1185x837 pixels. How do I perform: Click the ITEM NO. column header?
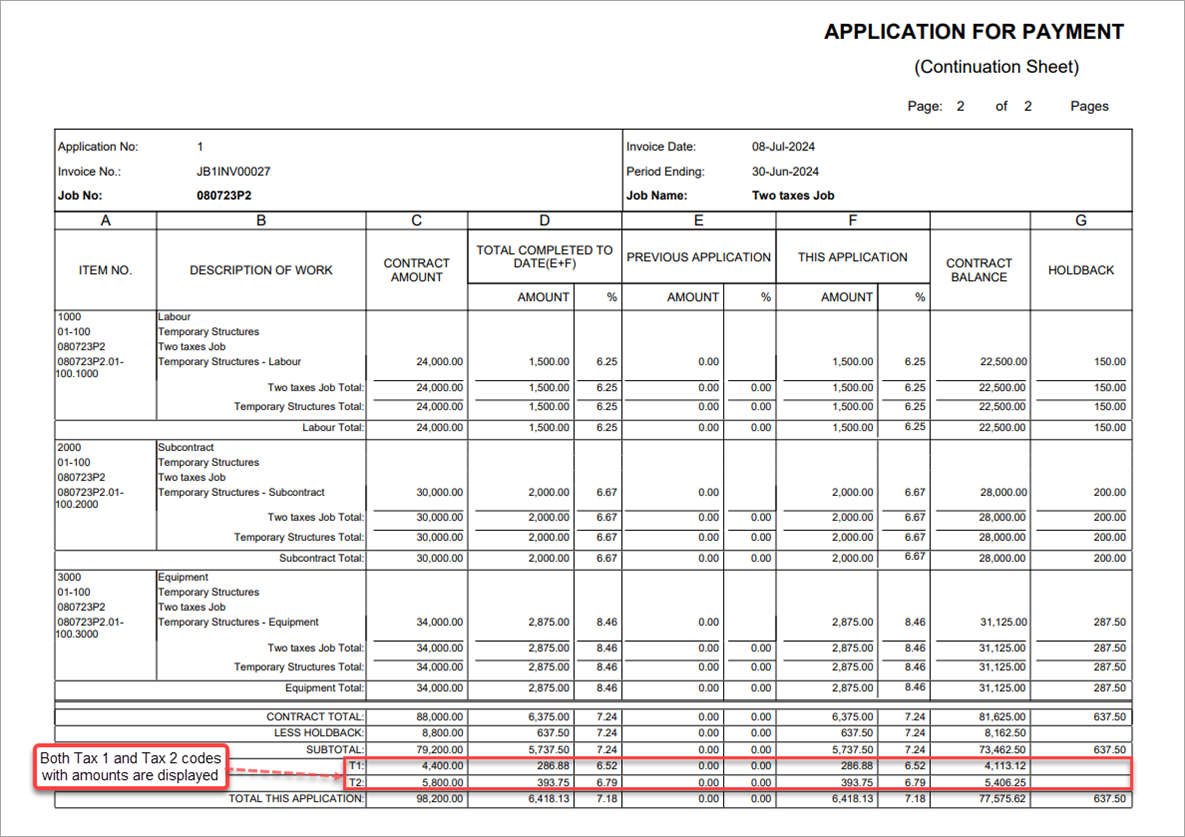105,270
